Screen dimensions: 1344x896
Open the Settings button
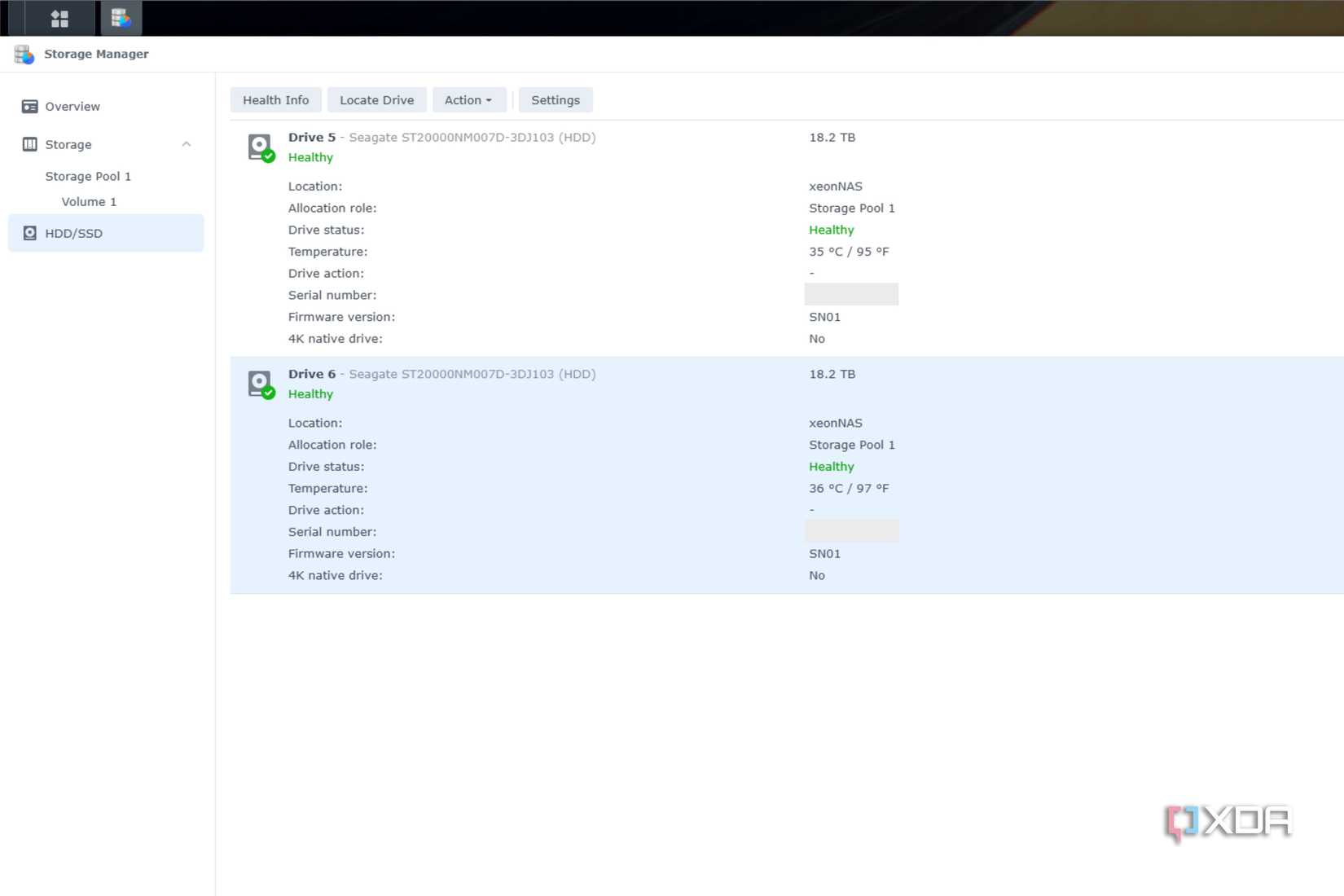(556, 100)
